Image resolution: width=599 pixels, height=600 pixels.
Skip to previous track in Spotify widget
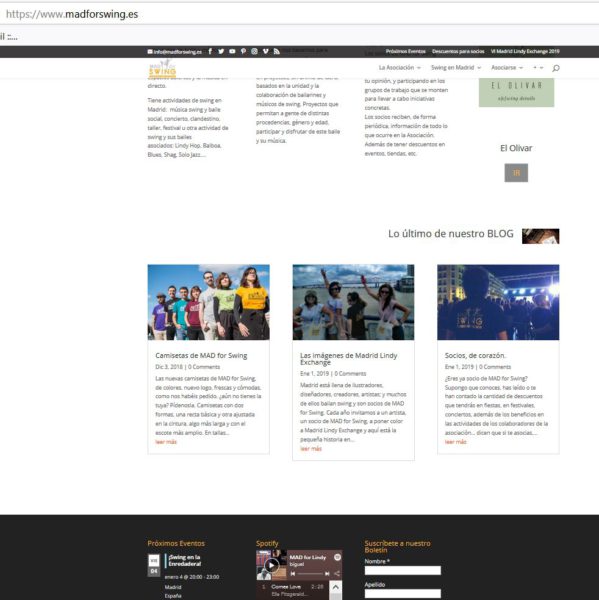(x=293, y=573)
